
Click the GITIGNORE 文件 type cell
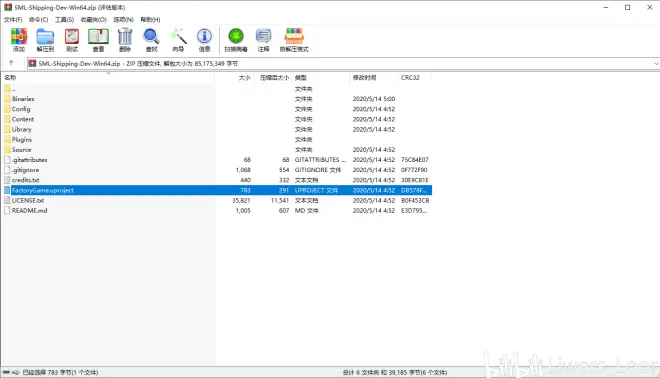point(318,170)
